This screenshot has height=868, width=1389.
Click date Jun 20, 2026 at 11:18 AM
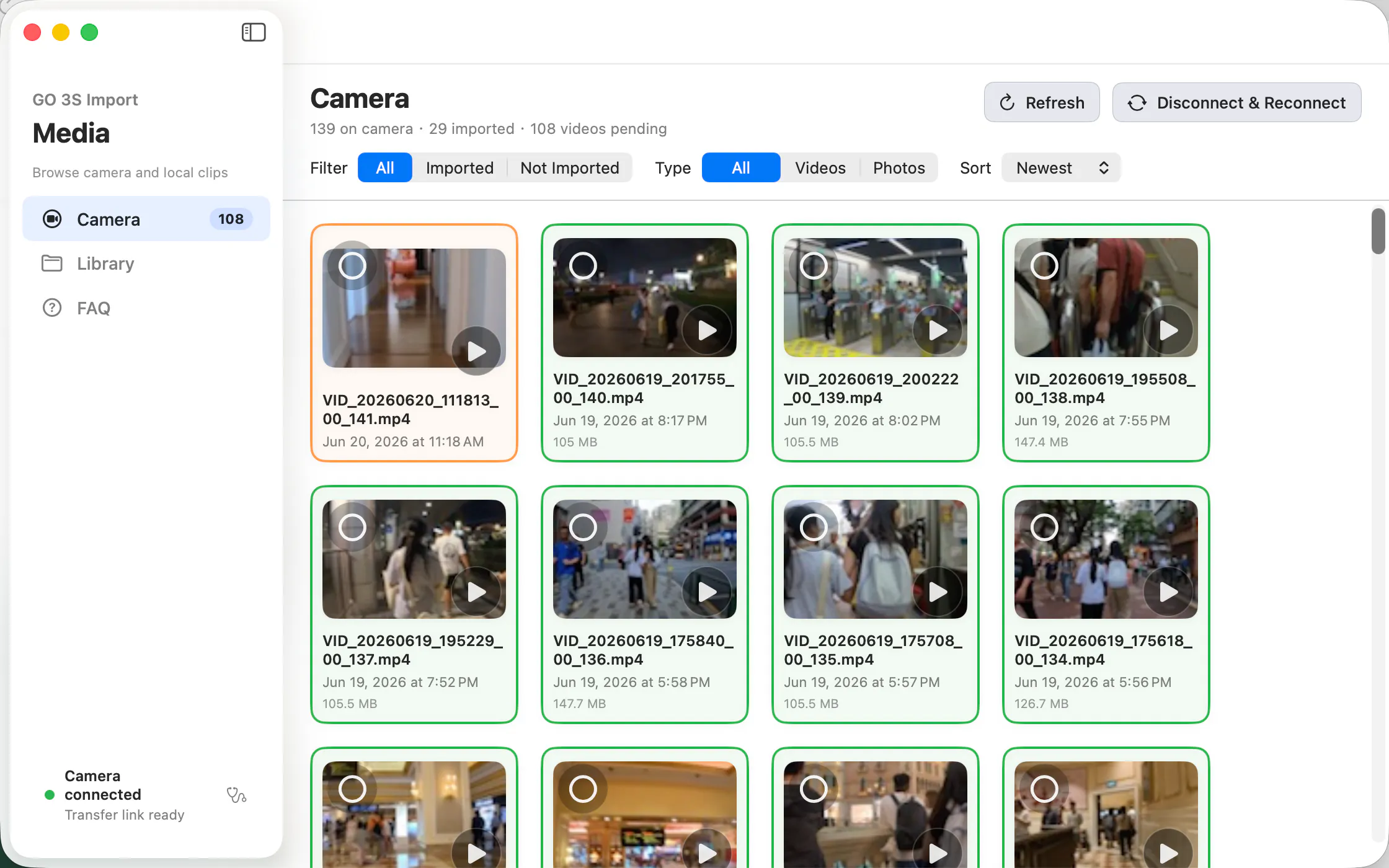click(403, 441)
